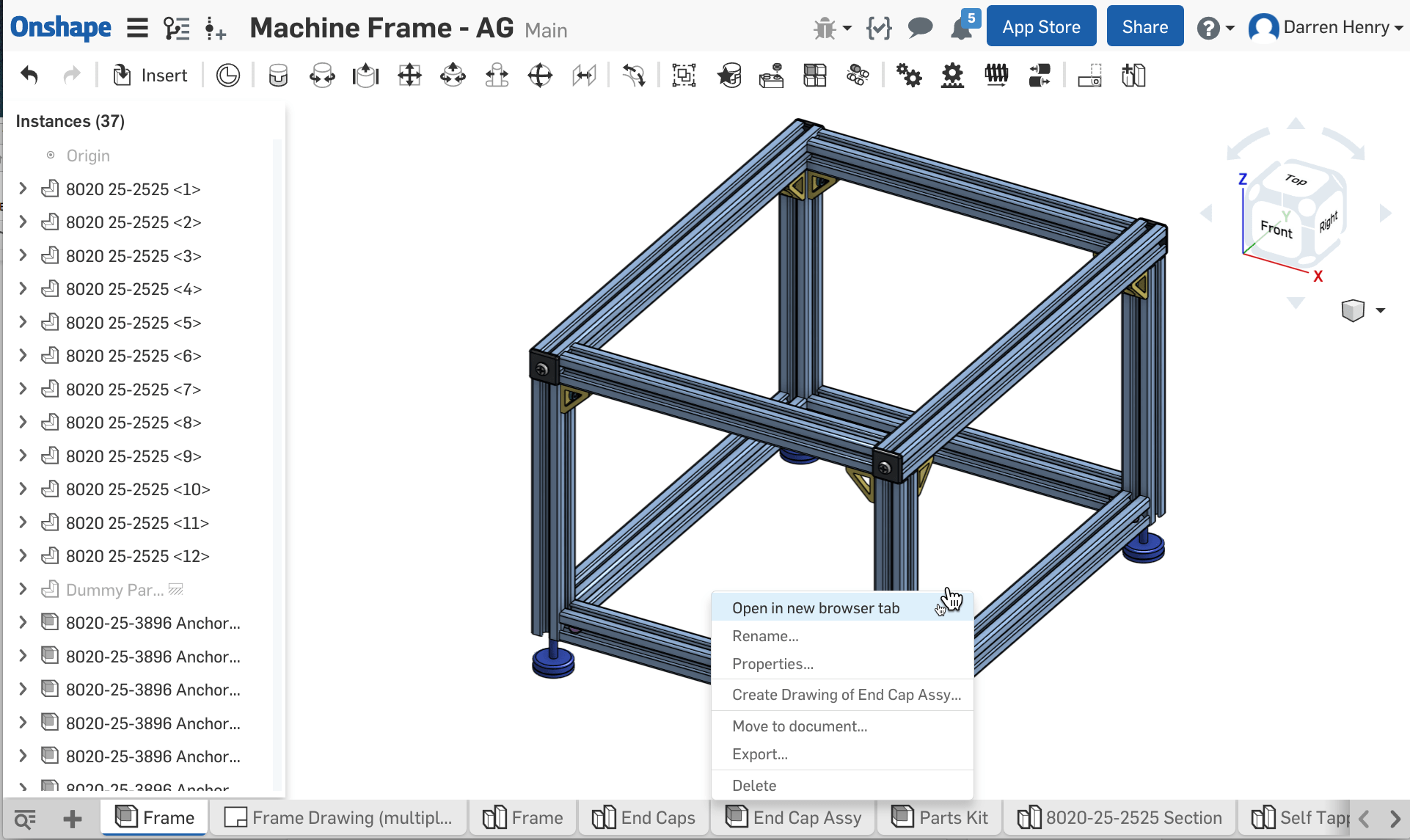Select Rename in the context menu
Viewport: 1410px width, 840px height.
[765, 635]
